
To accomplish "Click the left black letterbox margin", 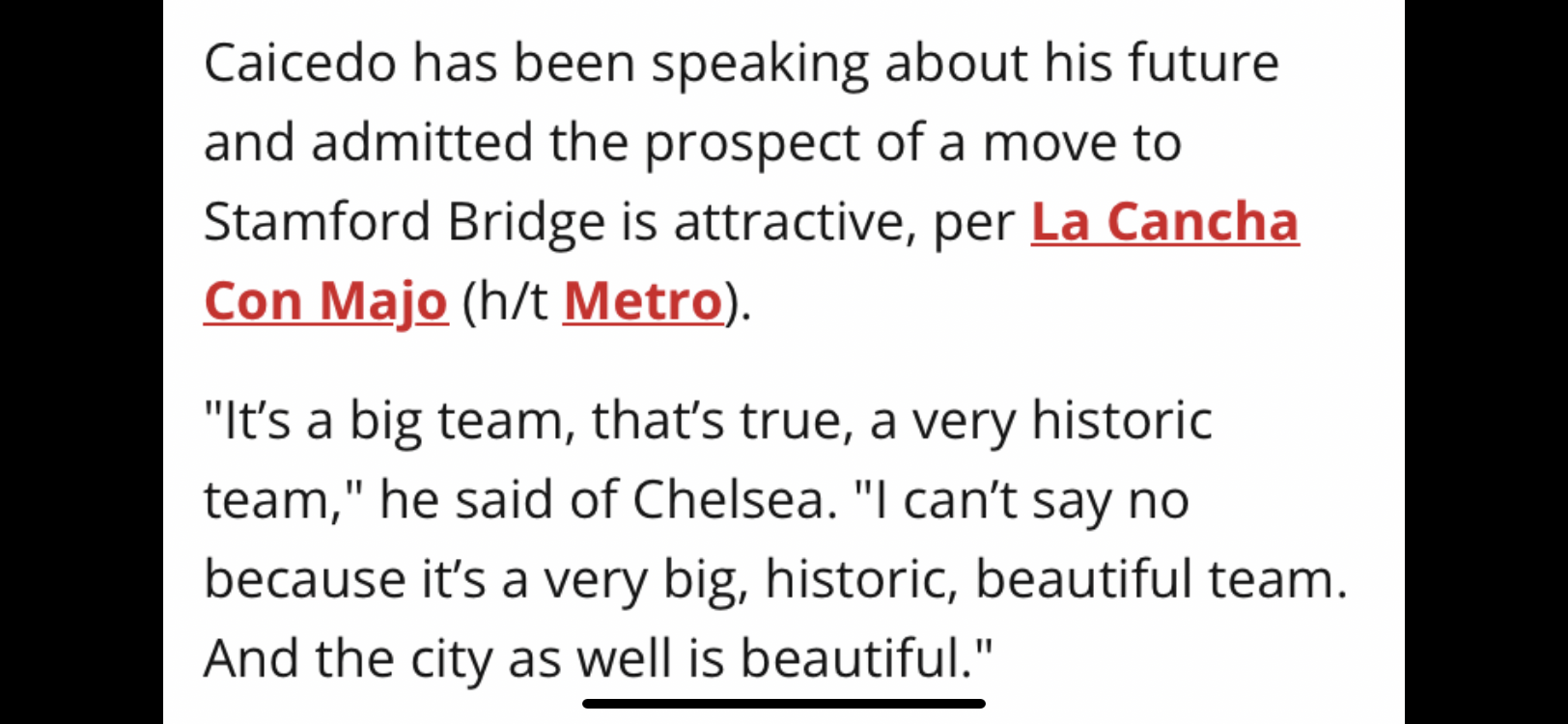I will [x=81, y=362].
